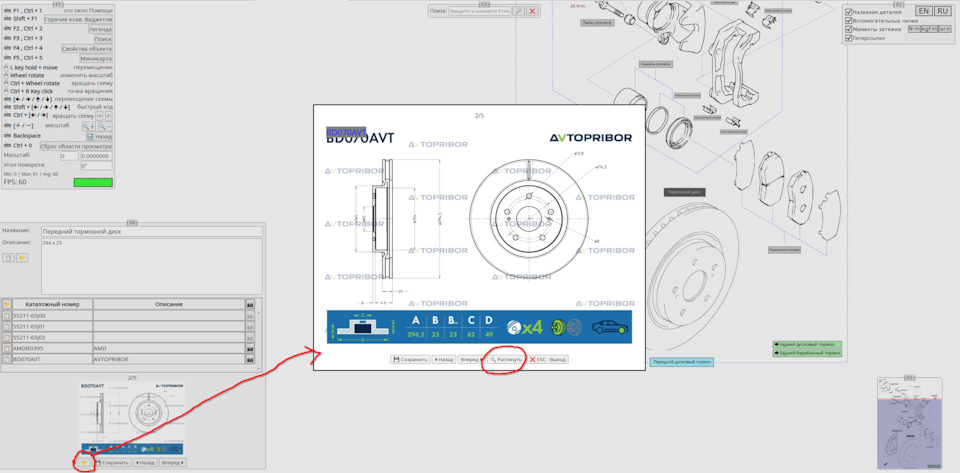Click the zoom out magnifier minus icon
960x473 pixels.
105,126
